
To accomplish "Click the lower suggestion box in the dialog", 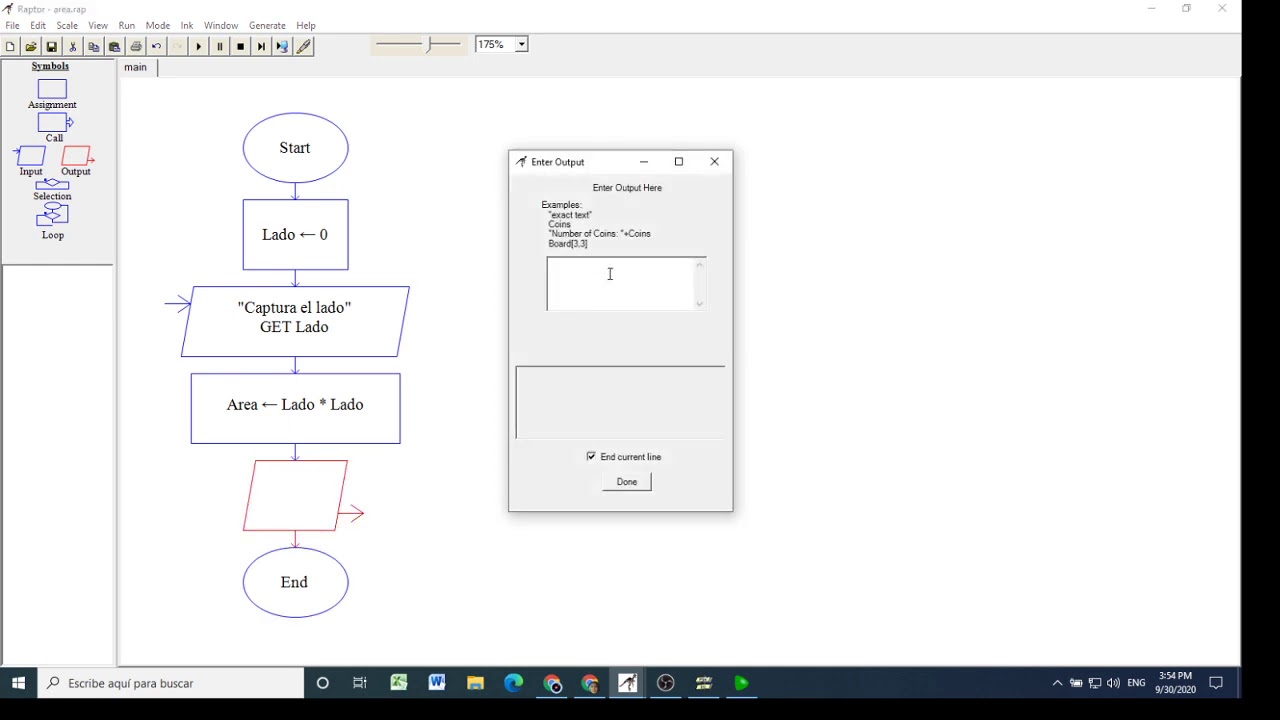I will click(620, 402).
